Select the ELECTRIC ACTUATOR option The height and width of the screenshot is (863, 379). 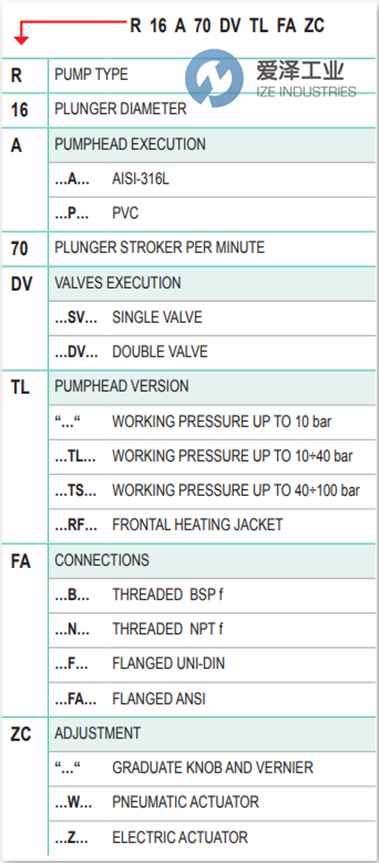coord(212,838)
